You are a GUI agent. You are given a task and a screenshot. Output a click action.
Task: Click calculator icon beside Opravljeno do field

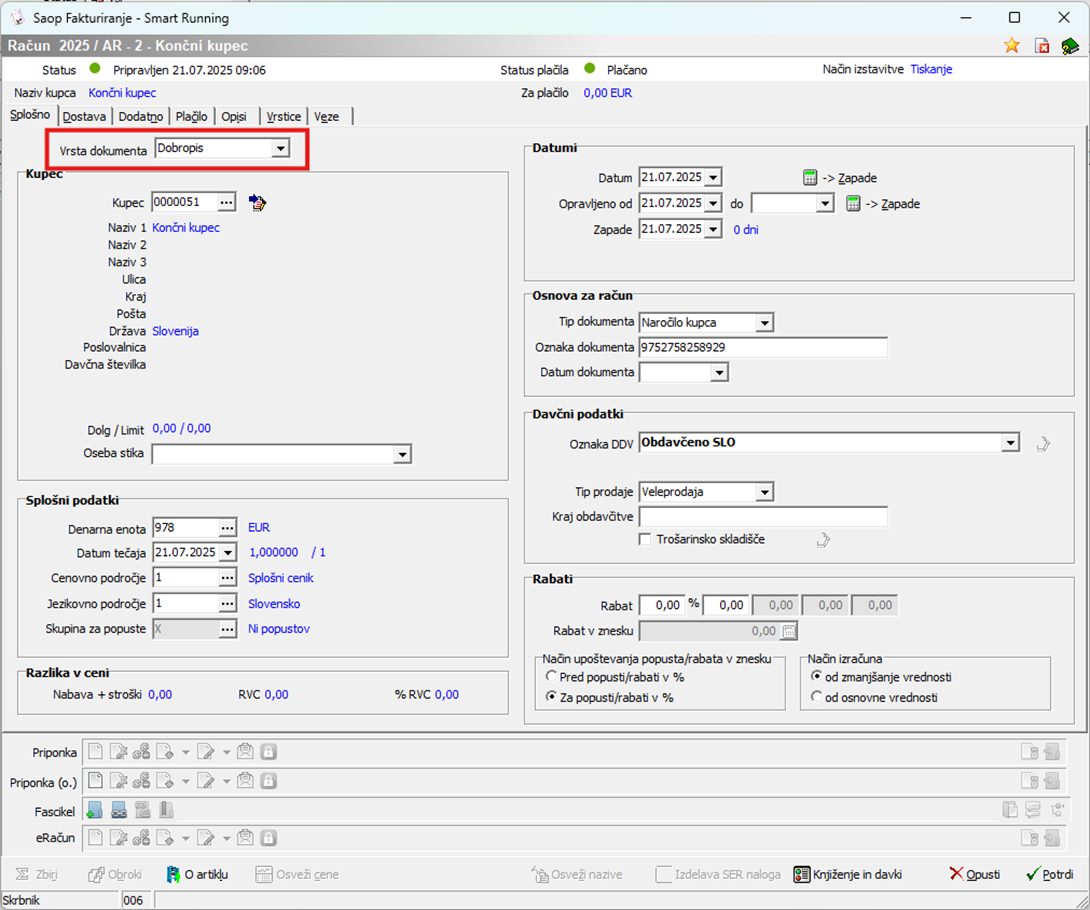pyautogui.click(x=853, y=204)
